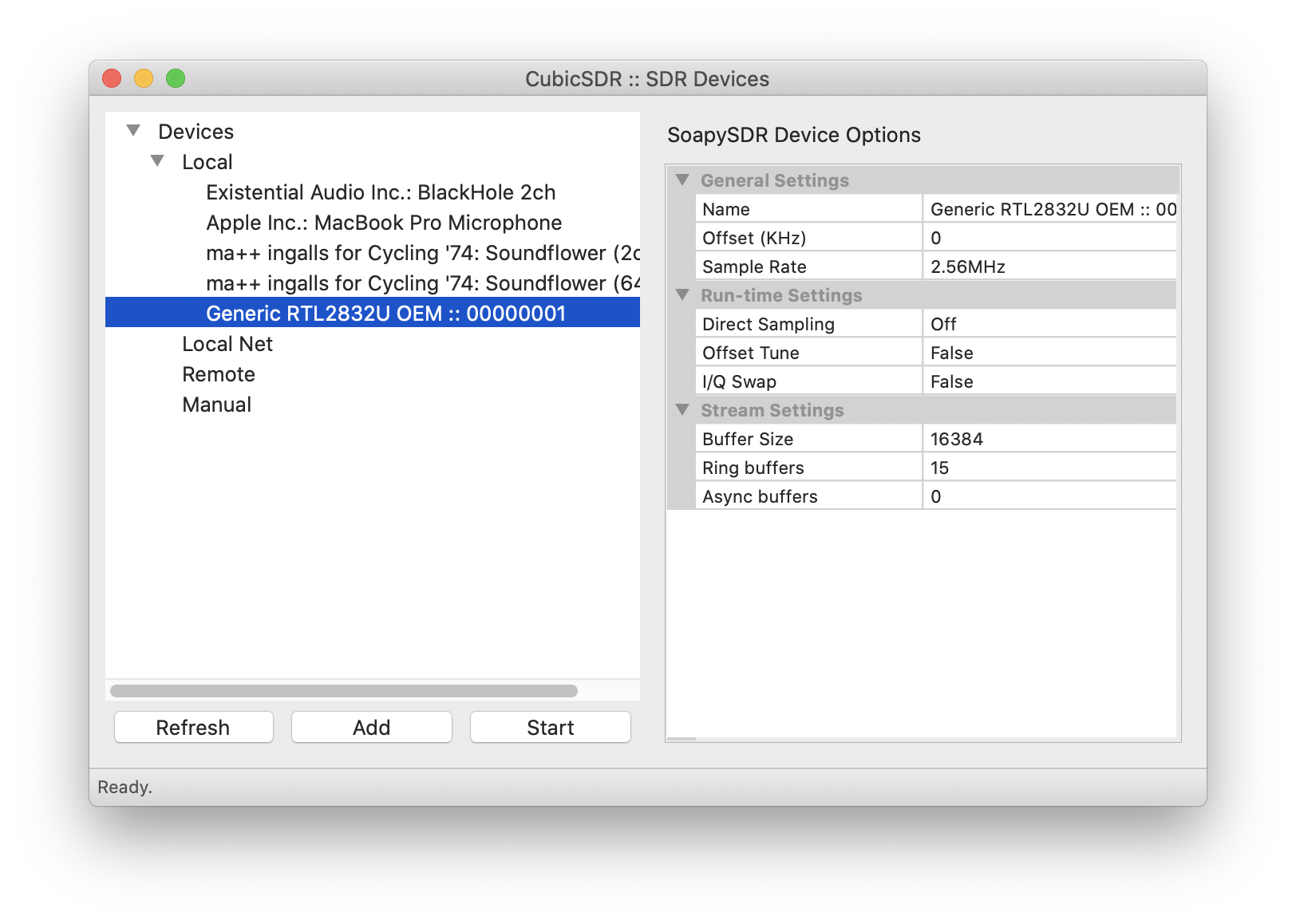The image size is (1296, 924).
Task: Collapse the Local devices branch
Action: pyautogui.click(x=157, y=161)
